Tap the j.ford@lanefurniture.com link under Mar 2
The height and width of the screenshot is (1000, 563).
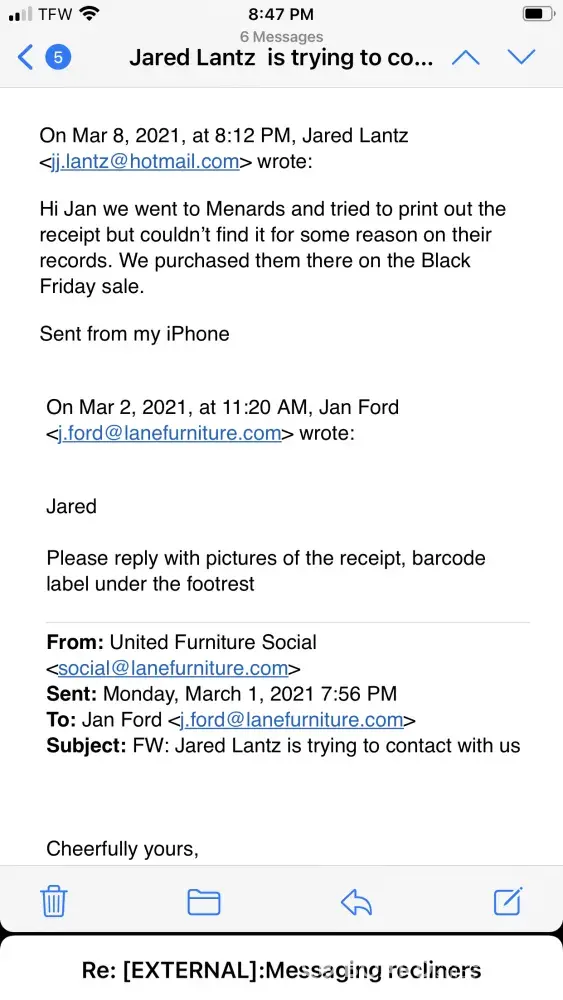pos(170,433)
